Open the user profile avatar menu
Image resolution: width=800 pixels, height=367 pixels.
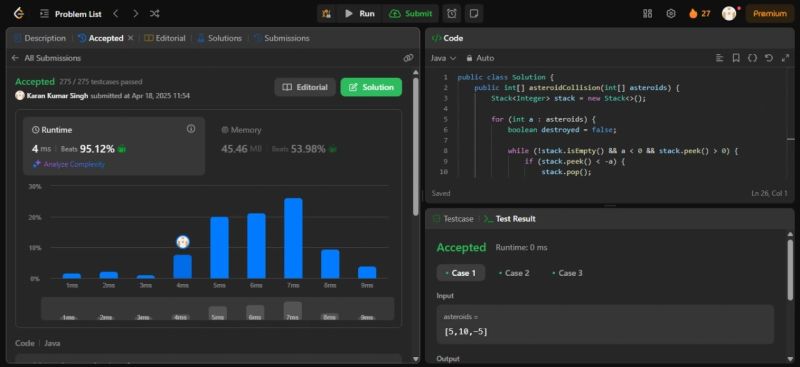coord(729,14)
